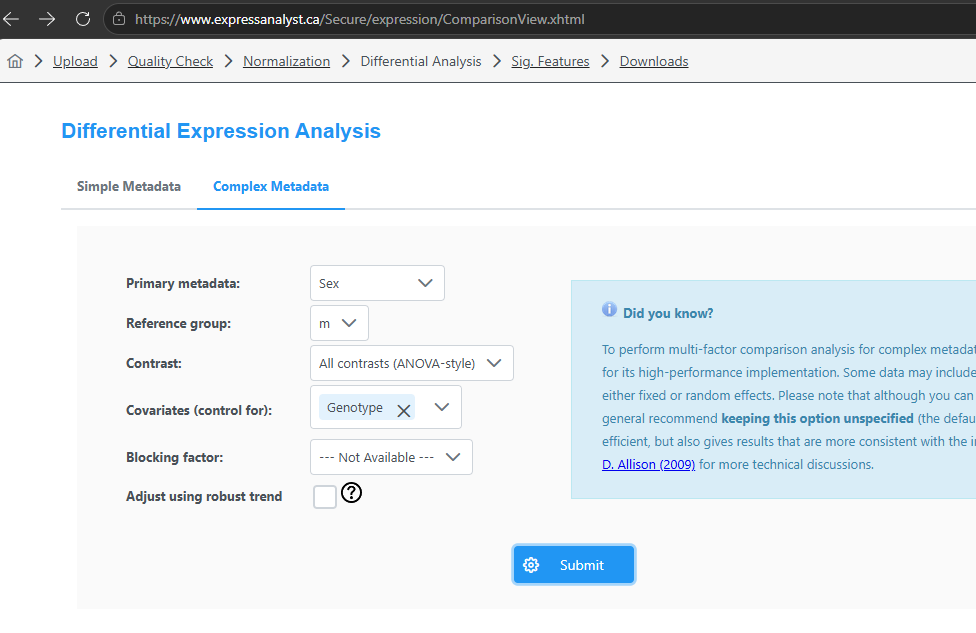Open help for robust trend option
Viewport: 976px width, 633px height.
click(351, 493)
